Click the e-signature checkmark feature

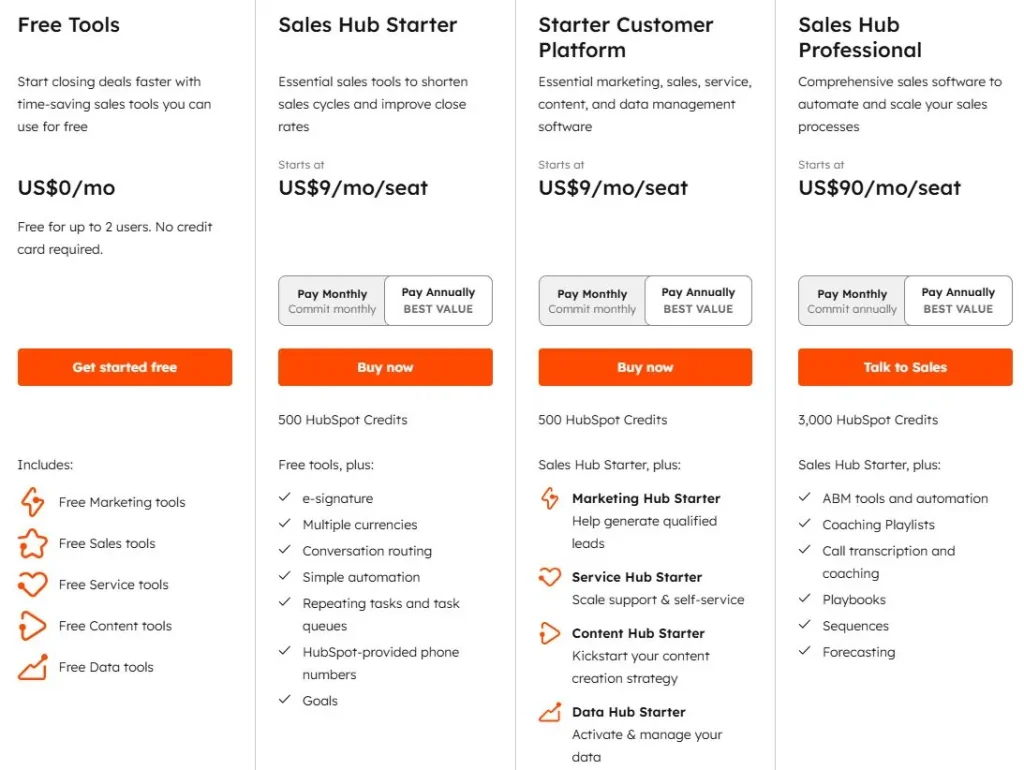326,498
